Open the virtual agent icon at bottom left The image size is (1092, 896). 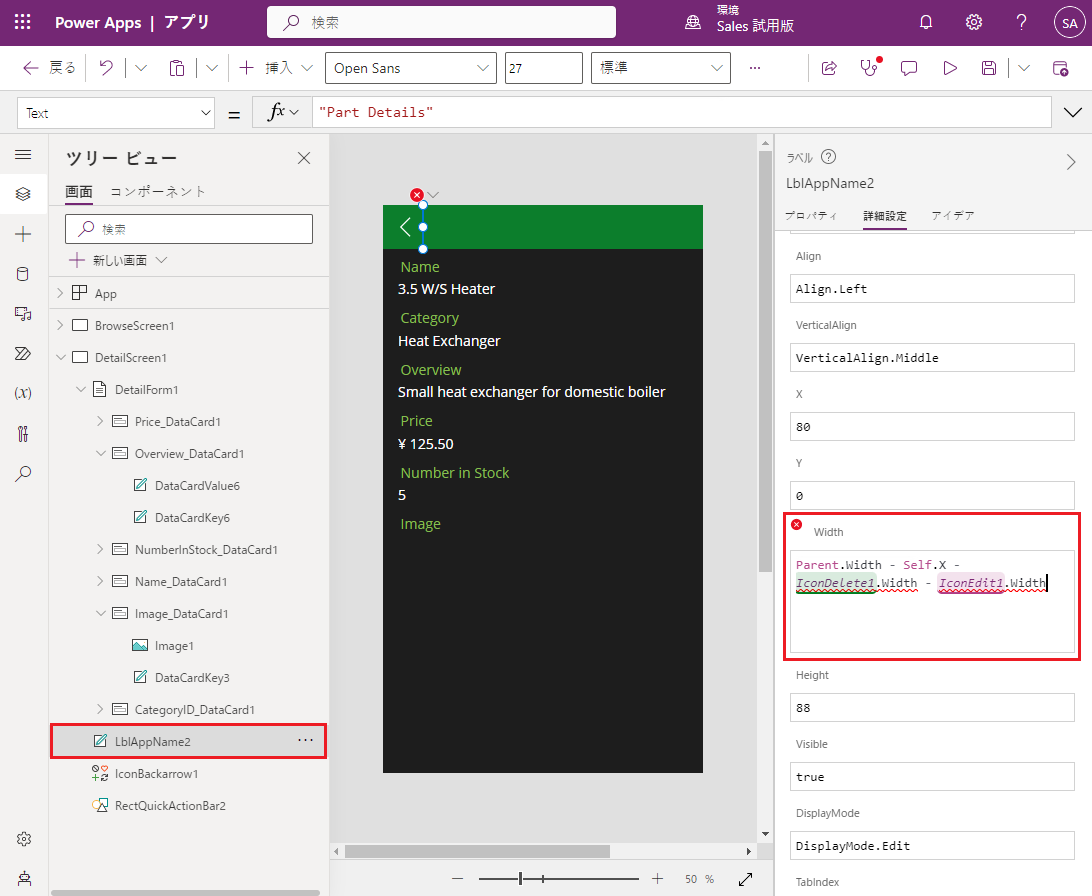(x=24, y=878)
